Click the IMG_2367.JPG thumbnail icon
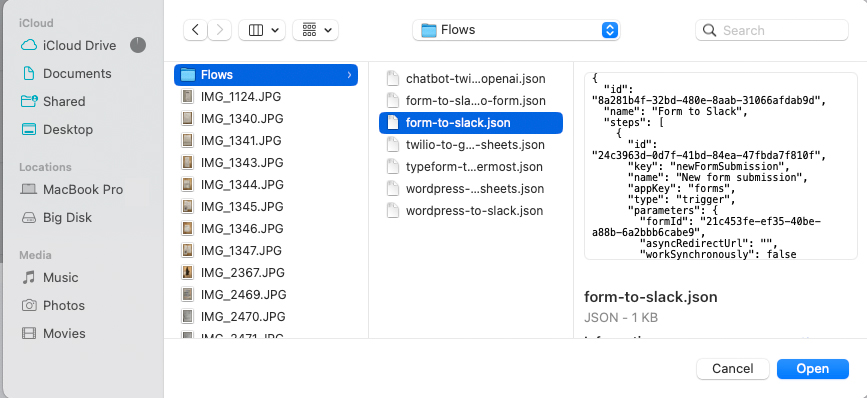Image resolution: width=867 pixels, height=398 pixels. point(188,273)
